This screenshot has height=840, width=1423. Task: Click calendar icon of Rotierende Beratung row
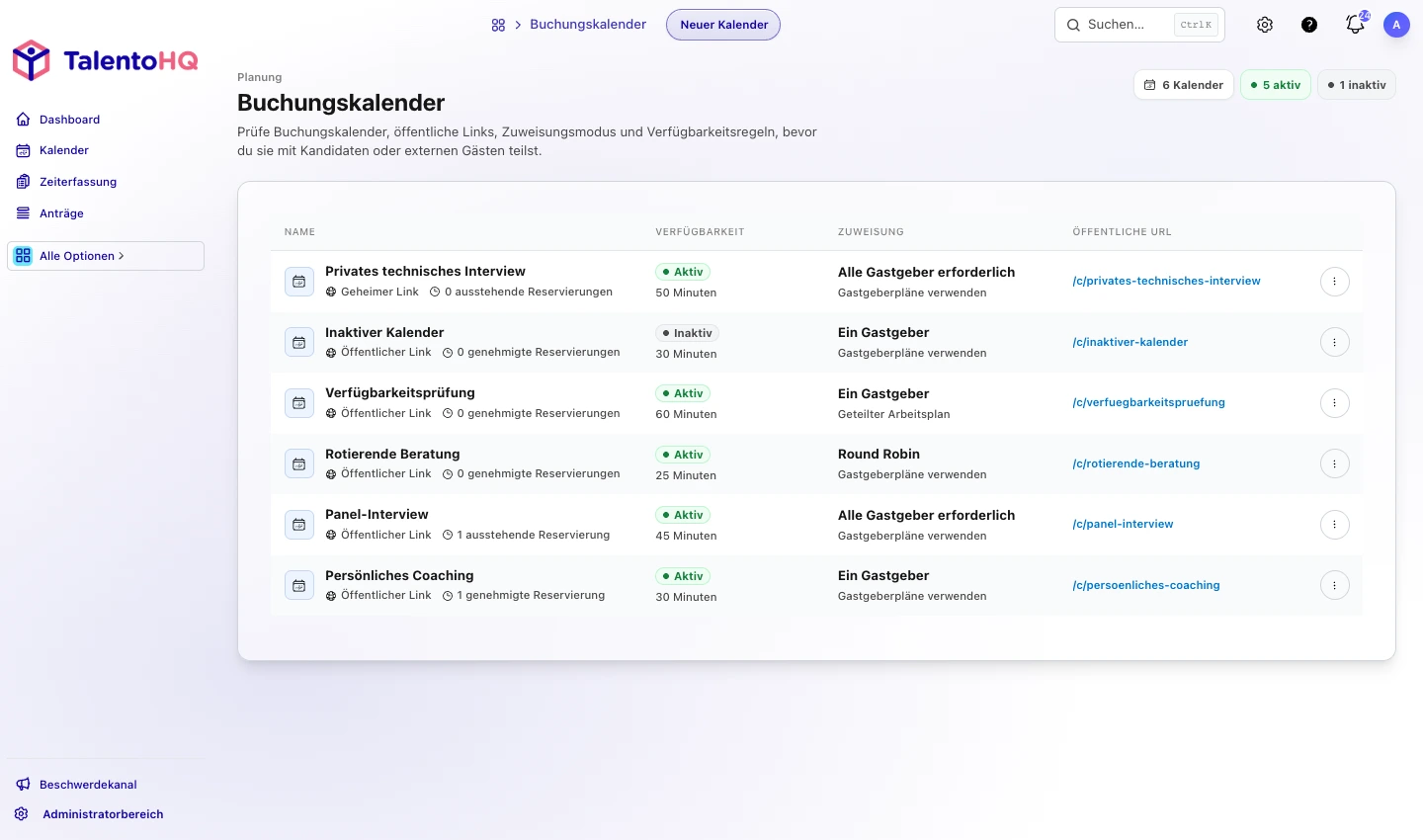pos(299,464)
